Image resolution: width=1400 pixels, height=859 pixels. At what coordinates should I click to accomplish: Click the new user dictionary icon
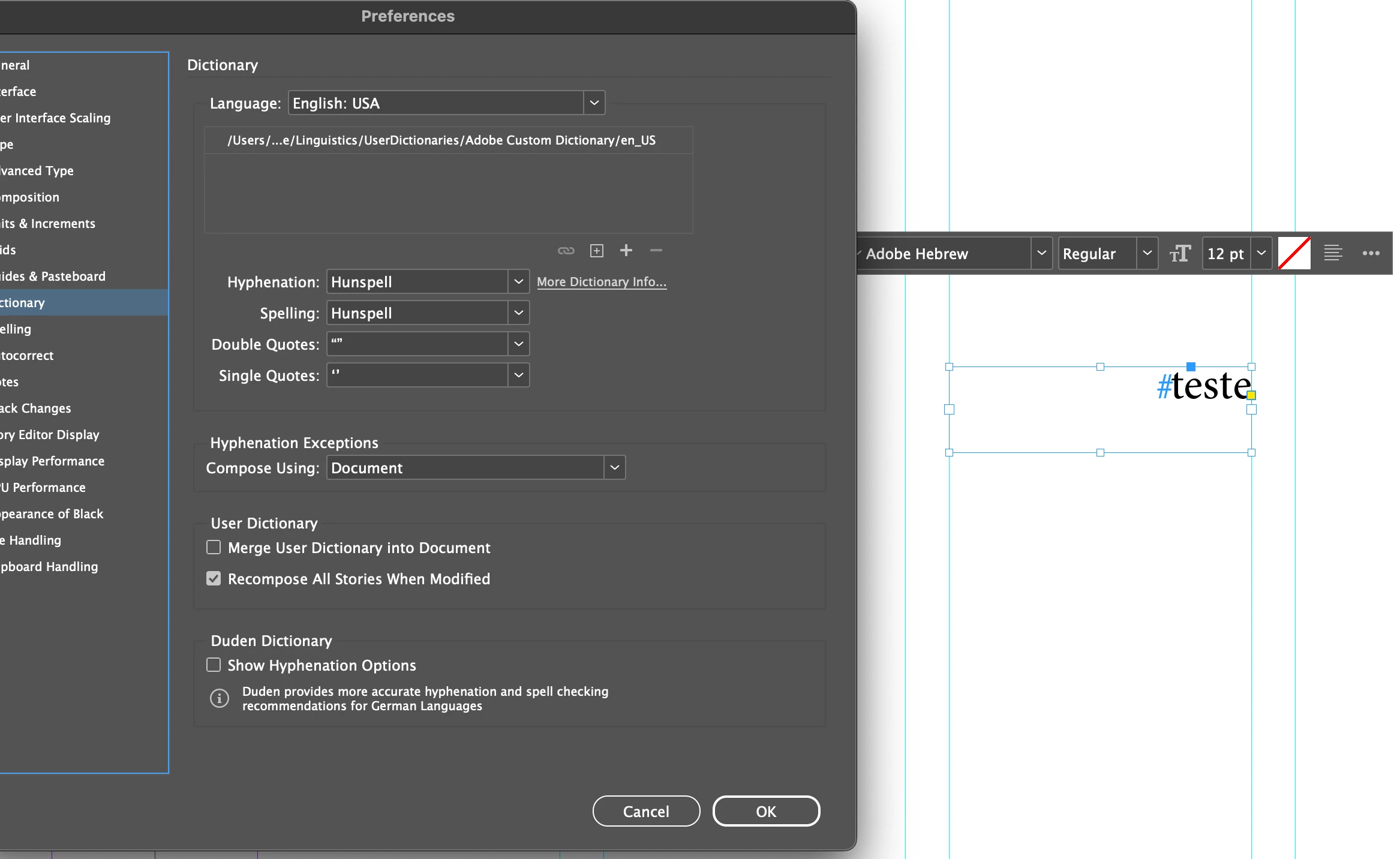(596, 251)
